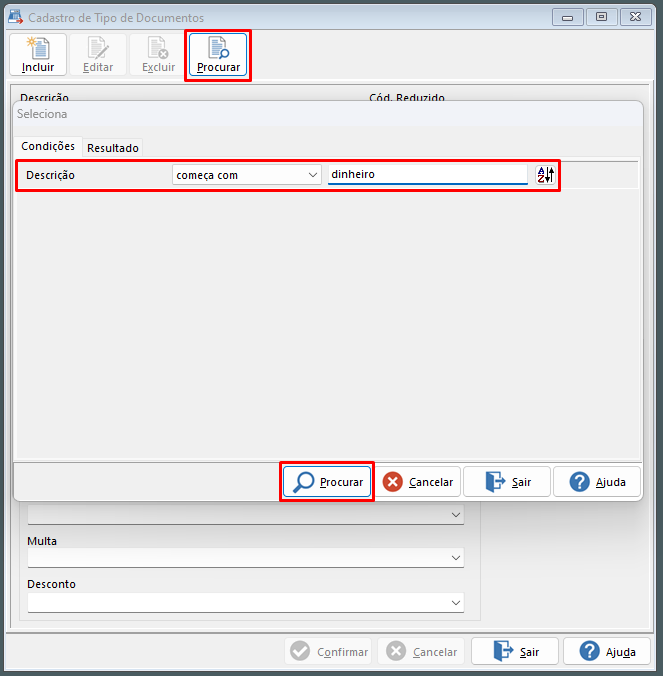663x676 pixels.
Task: Click Sair in the Seleciona dialog
Action: tap(507, 482)
